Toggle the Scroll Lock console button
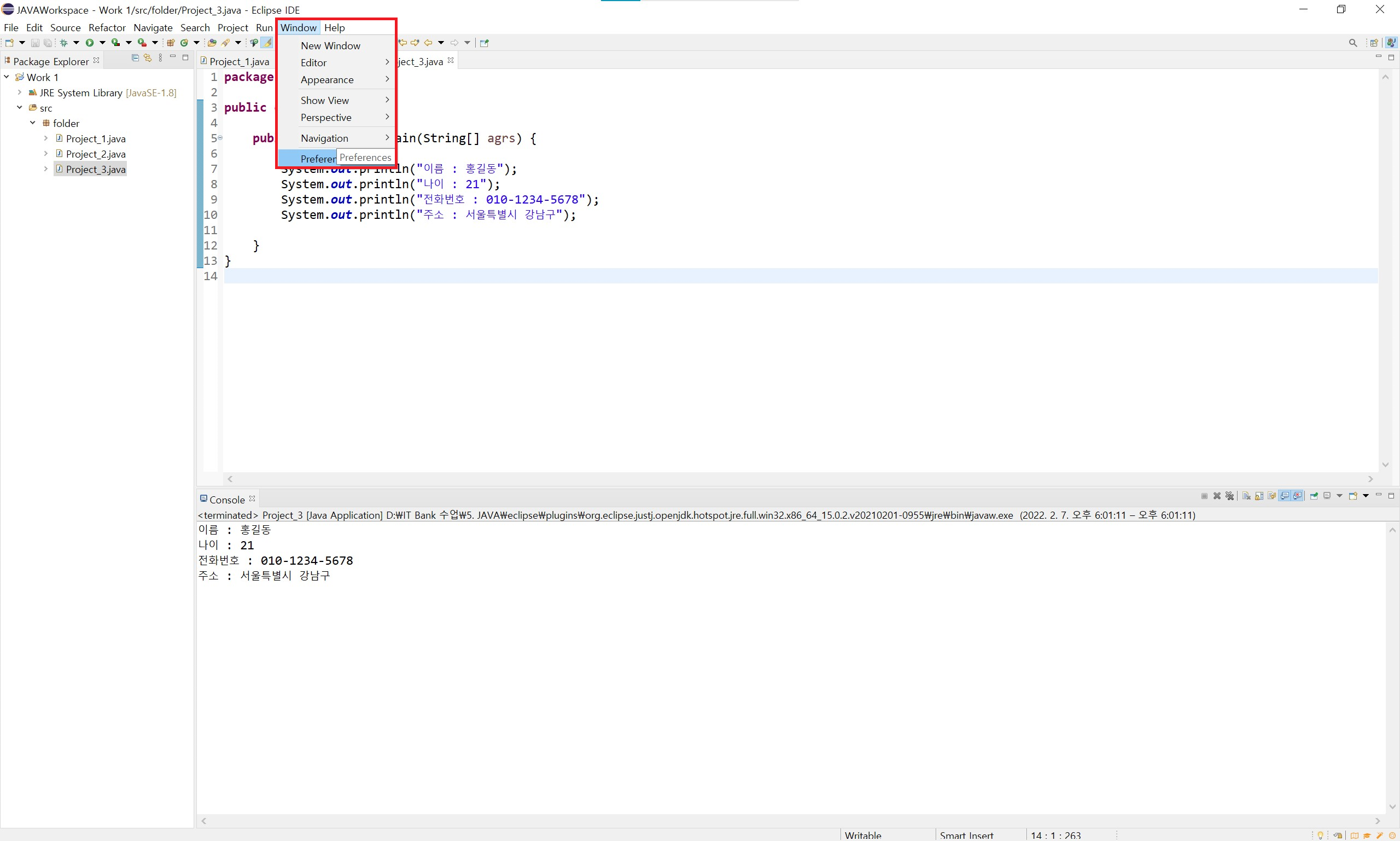 [1259, 496]
